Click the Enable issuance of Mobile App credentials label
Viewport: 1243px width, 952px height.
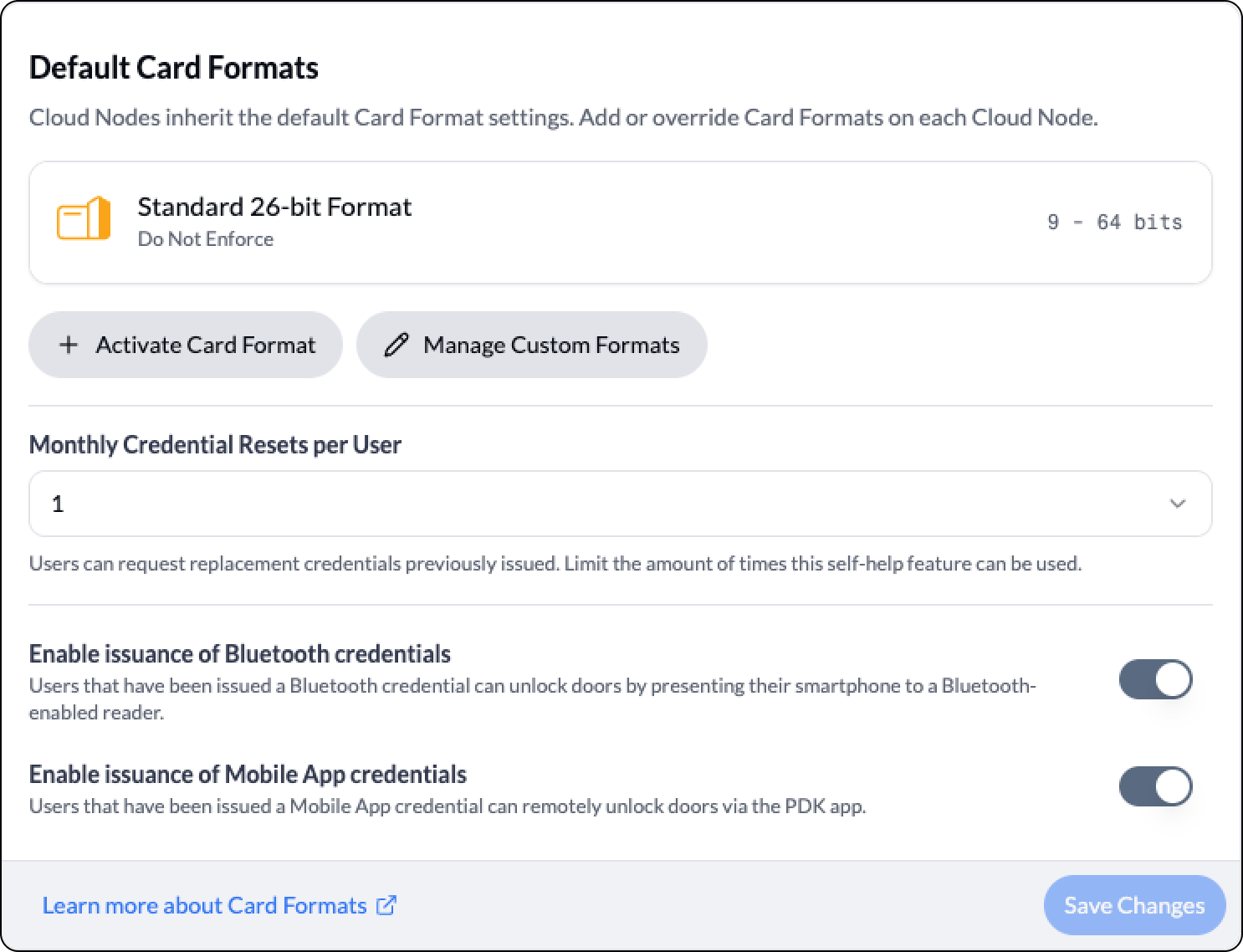248,774
